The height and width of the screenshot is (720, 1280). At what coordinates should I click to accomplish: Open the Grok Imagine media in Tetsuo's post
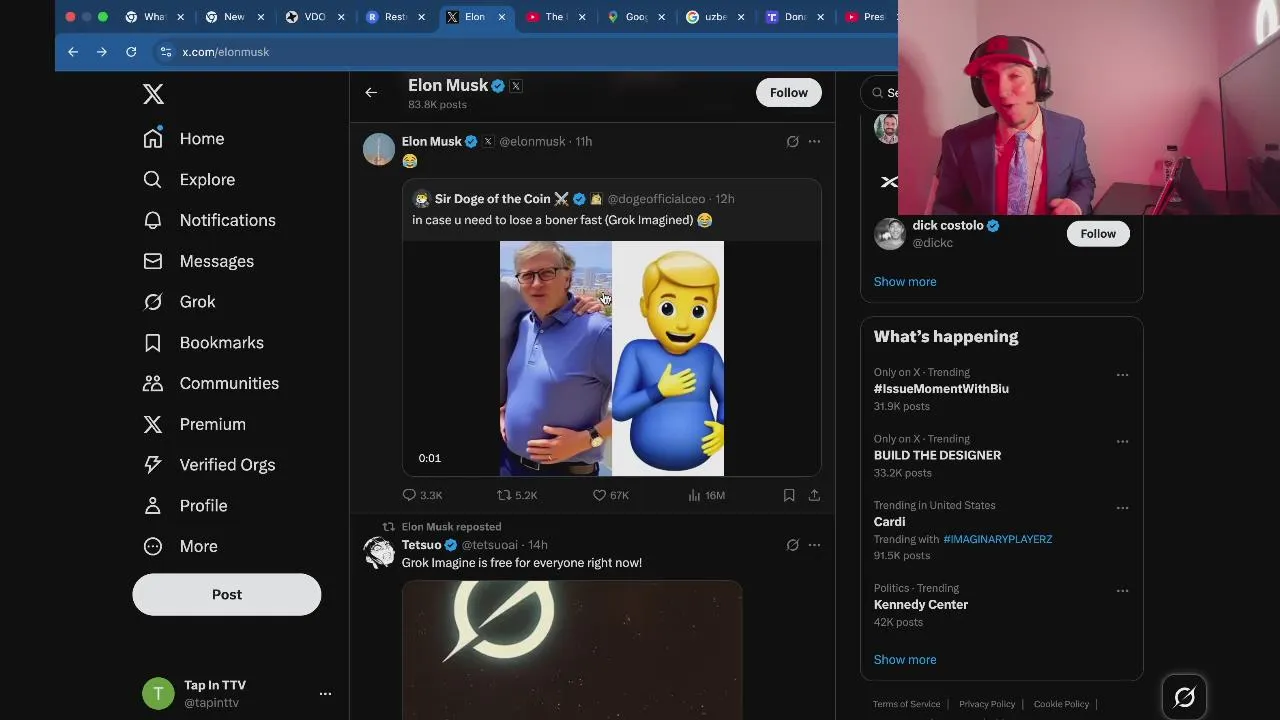[x=572, y=649]
